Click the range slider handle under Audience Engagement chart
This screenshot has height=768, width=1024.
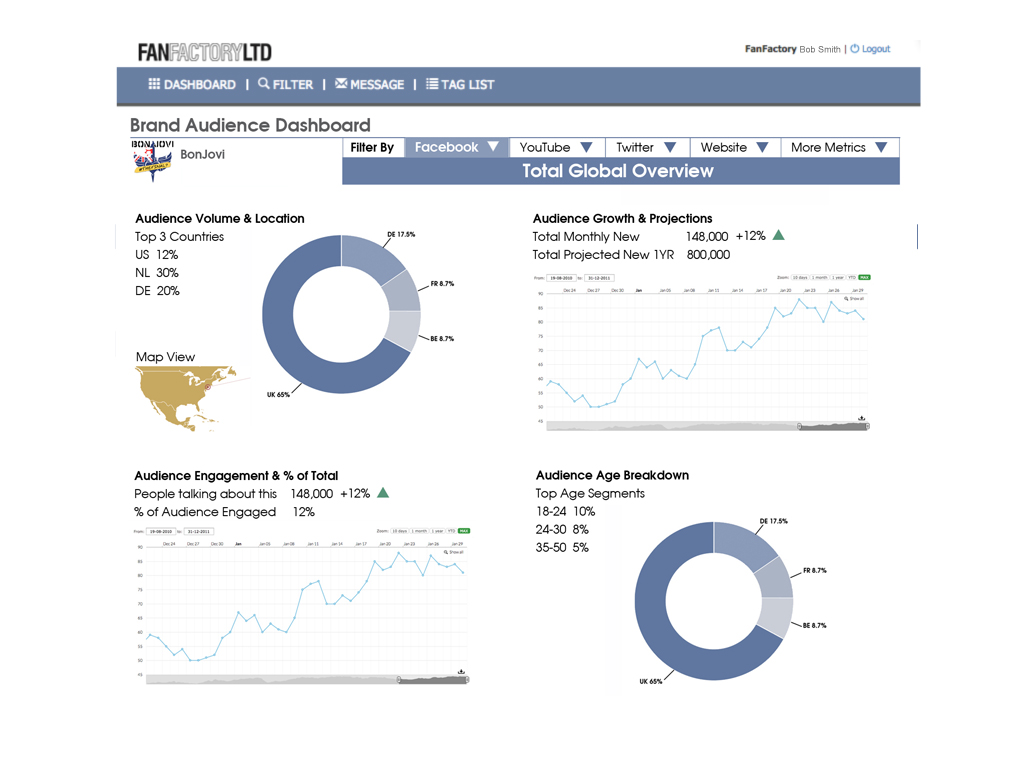click(x=400, y=680)
